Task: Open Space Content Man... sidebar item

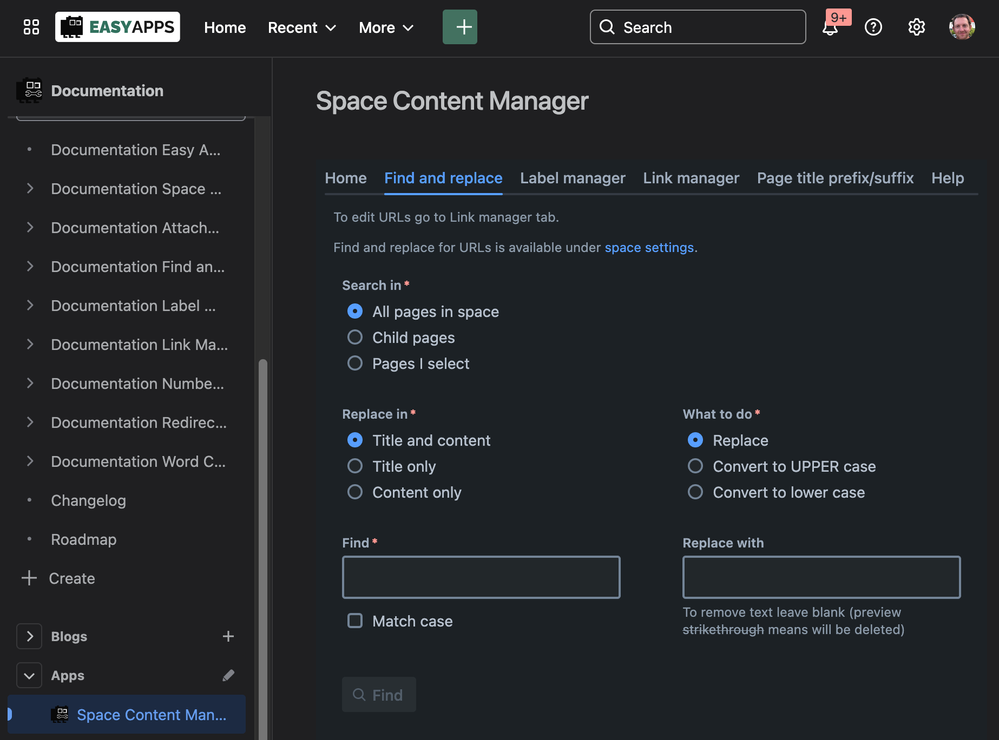Action: pyautogui.click(x=127, y=715)
